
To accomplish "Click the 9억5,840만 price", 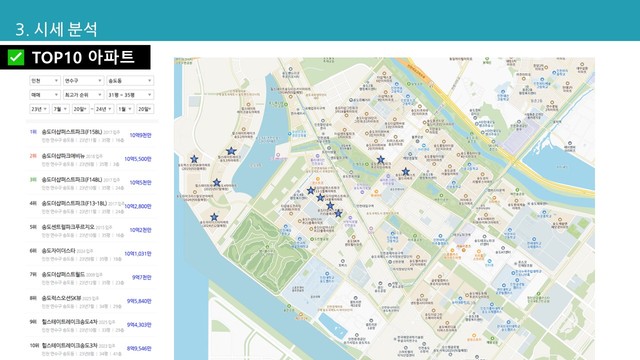I will (x=139, y=301).
